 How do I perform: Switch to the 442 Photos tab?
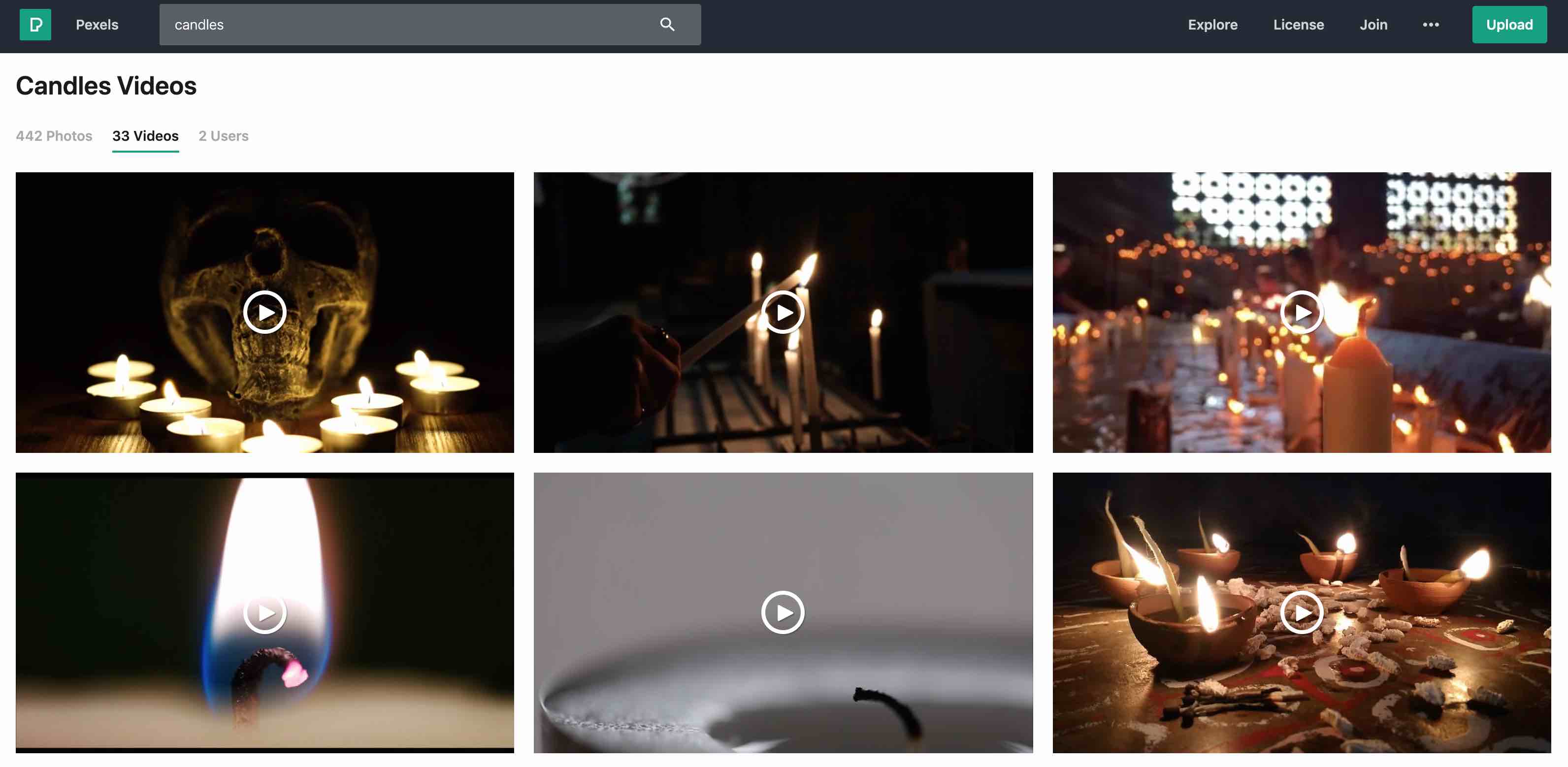click(x=53, y=136)
